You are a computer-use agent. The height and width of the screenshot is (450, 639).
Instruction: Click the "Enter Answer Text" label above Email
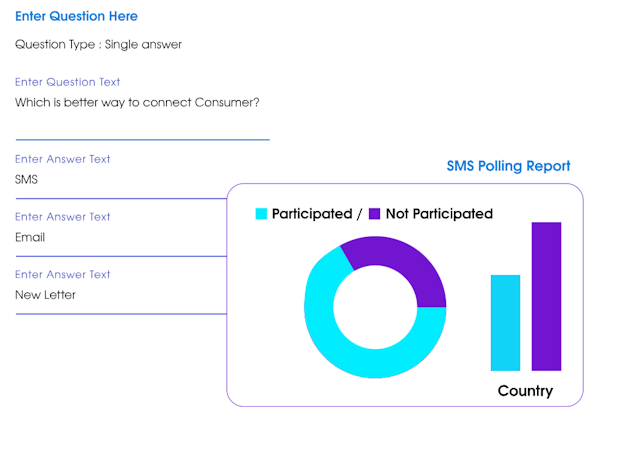[x=62, y=216]
